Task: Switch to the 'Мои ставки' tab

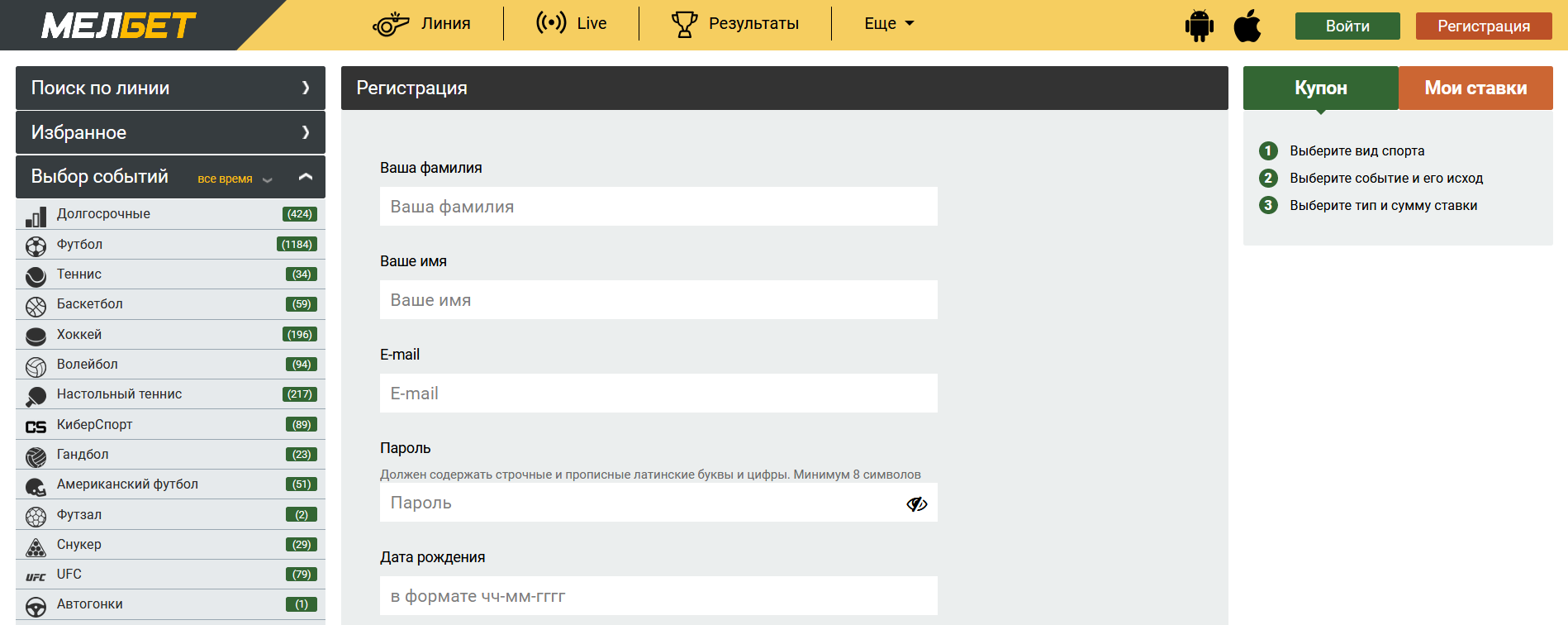Action: coord(1475,88)
